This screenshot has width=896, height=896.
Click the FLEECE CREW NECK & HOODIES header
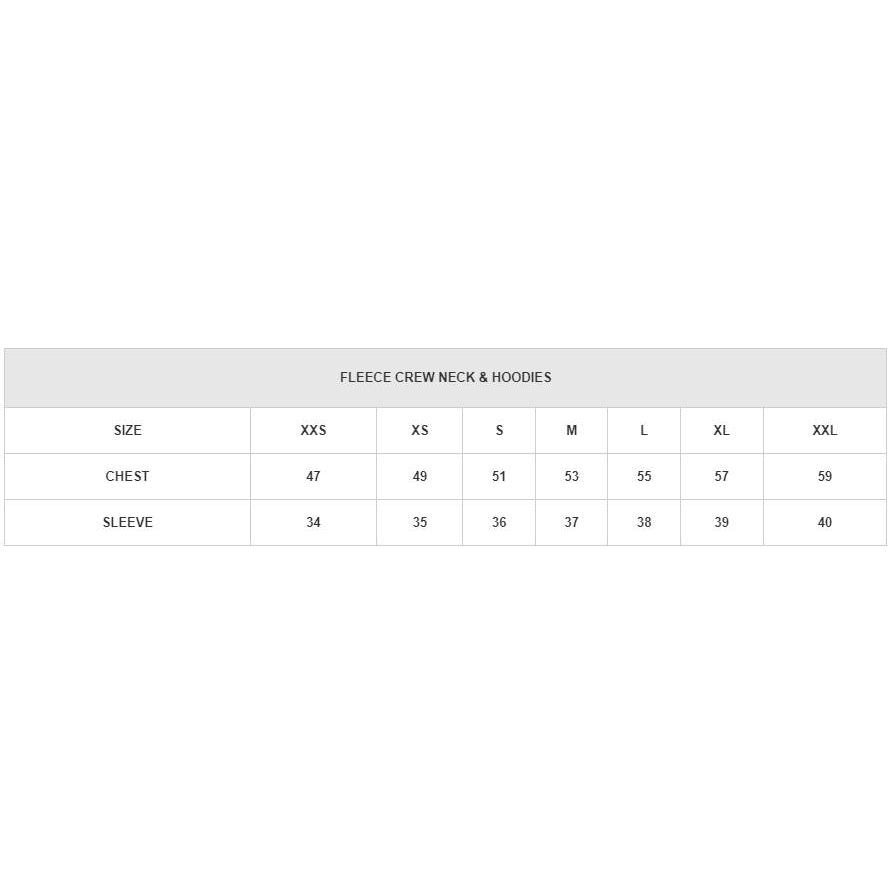(x=445, y=378)
